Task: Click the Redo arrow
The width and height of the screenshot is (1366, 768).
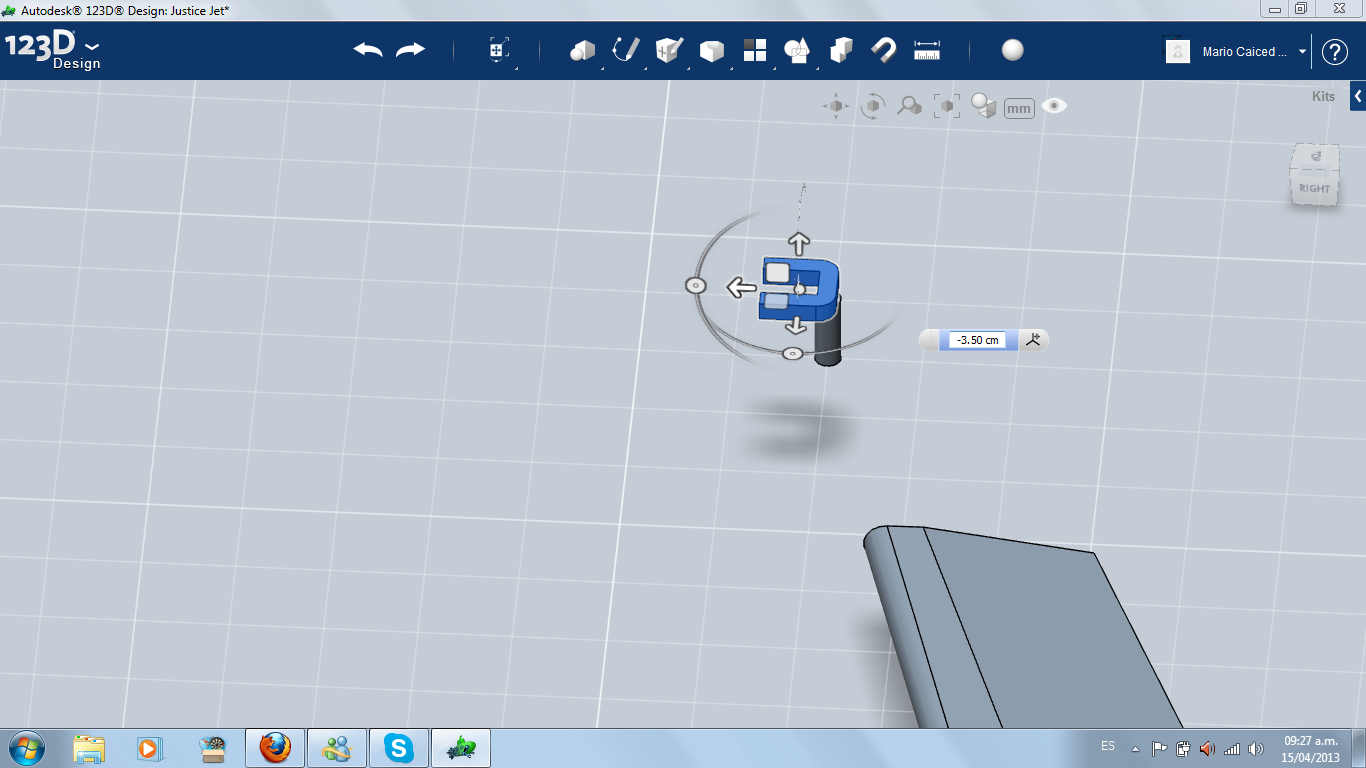Action: tap(410, 50)
